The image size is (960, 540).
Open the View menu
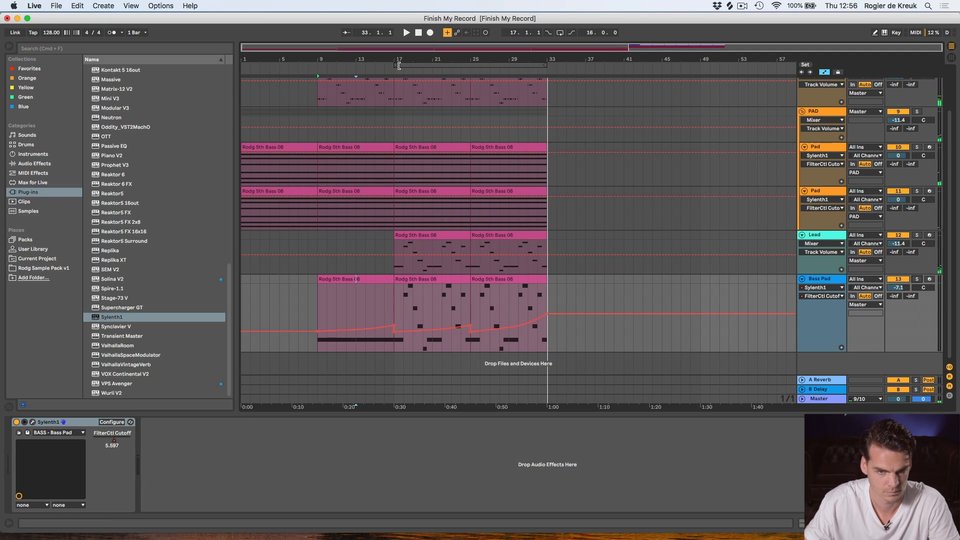point(131,6)
